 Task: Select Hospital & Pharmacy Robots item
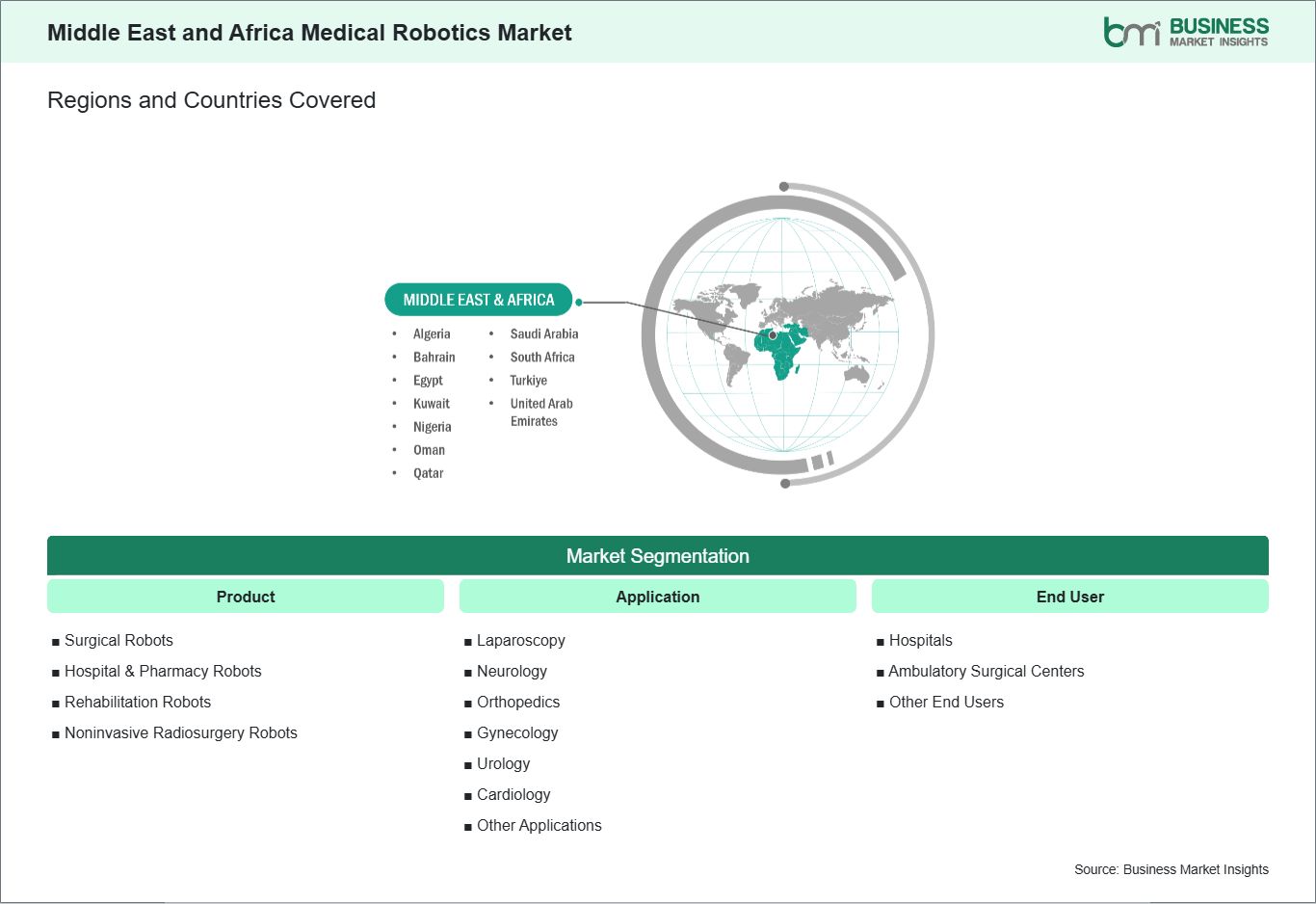point(163,672)
